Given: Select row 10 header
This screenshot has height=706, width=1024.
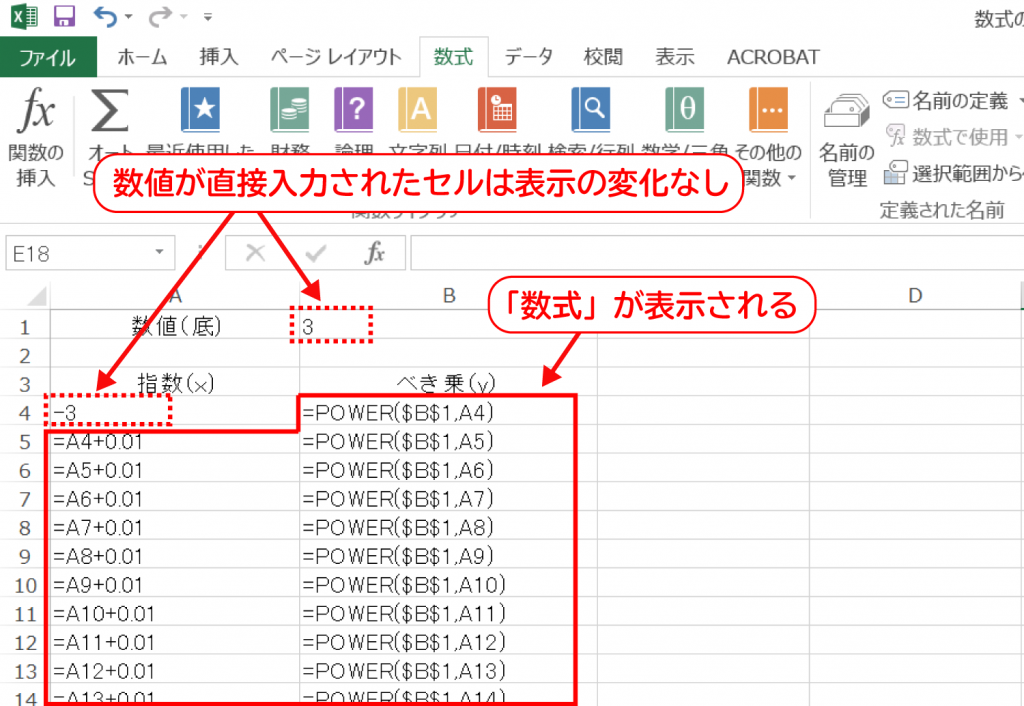Looking at the screenshot, I should point(25,585).
